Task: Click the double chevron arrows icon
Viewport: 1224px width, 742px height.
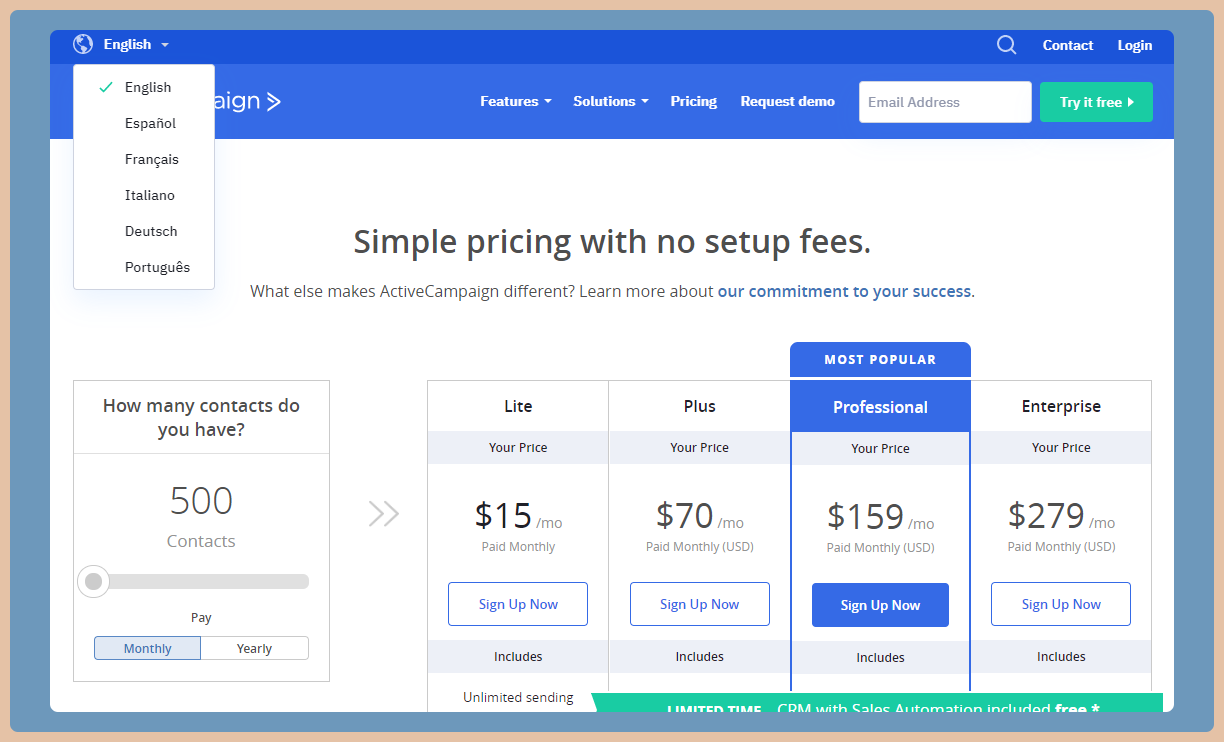Action: point(384,514)
